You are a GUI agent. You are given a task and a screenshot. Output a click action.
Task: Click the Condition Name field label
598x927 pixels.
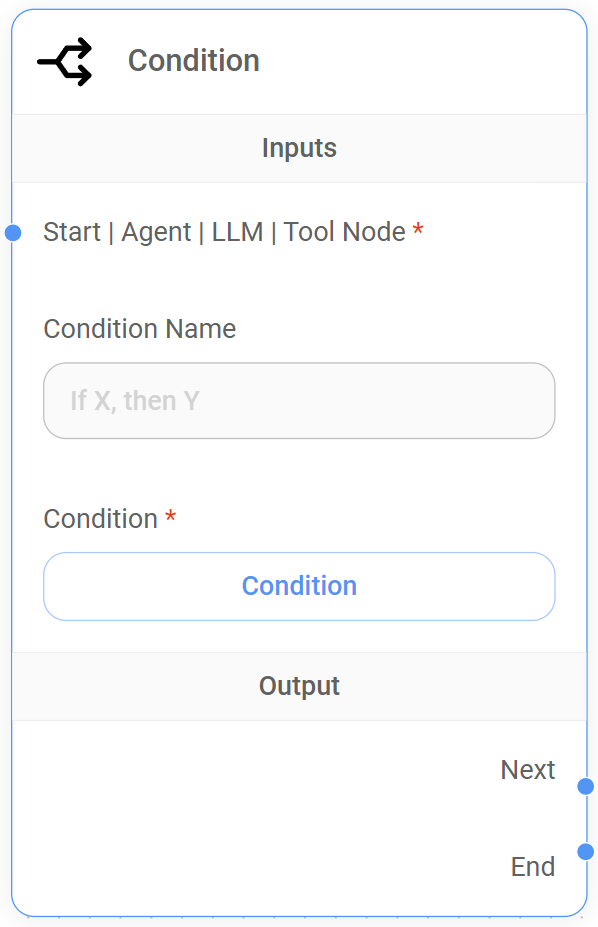(140, 329)
